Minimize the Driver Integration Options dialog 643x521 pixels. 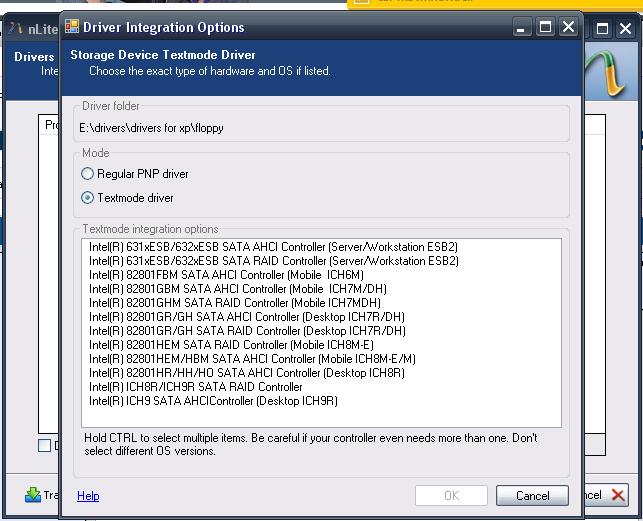point(521,27)
